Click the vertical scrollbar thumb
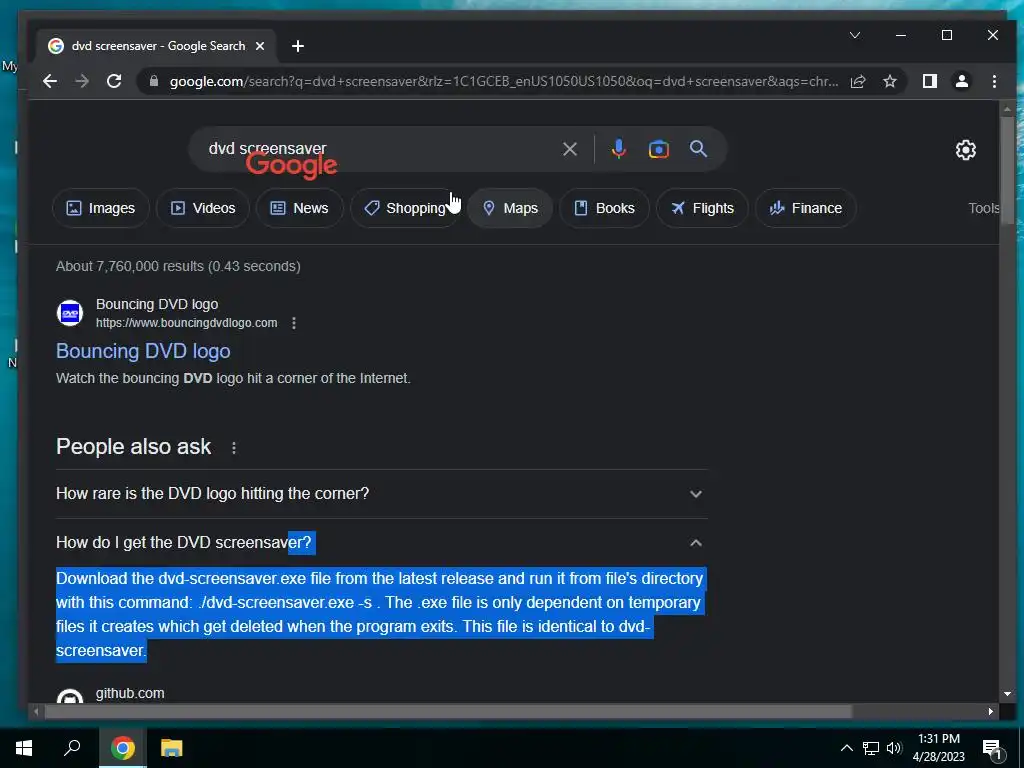The image size is (1024, 768). tap(1006, 168)
